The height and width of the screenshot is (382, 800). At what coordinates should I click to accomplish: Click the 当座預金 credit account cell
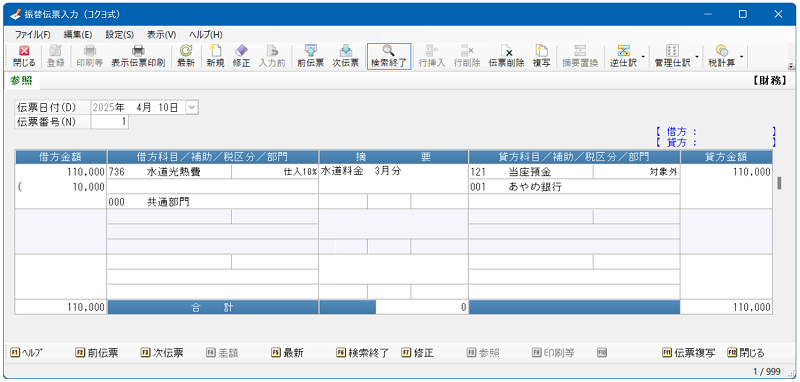point(531,172)
